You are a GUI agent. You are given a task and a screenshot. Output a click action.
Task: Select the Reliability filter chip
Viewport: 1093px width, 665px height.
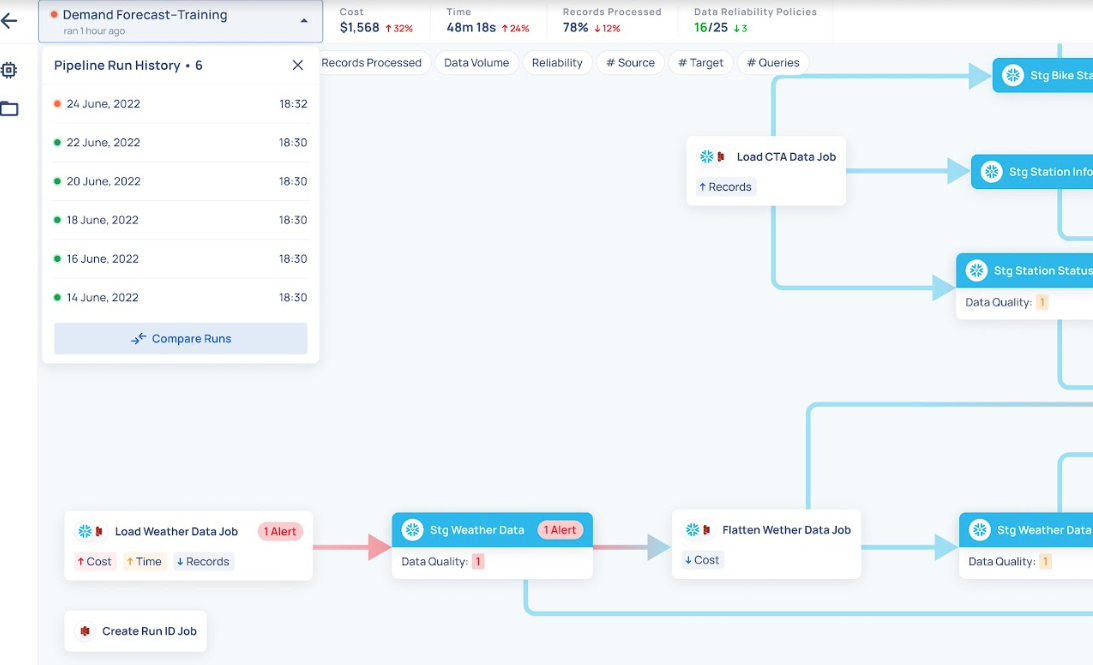pos(557,63)
